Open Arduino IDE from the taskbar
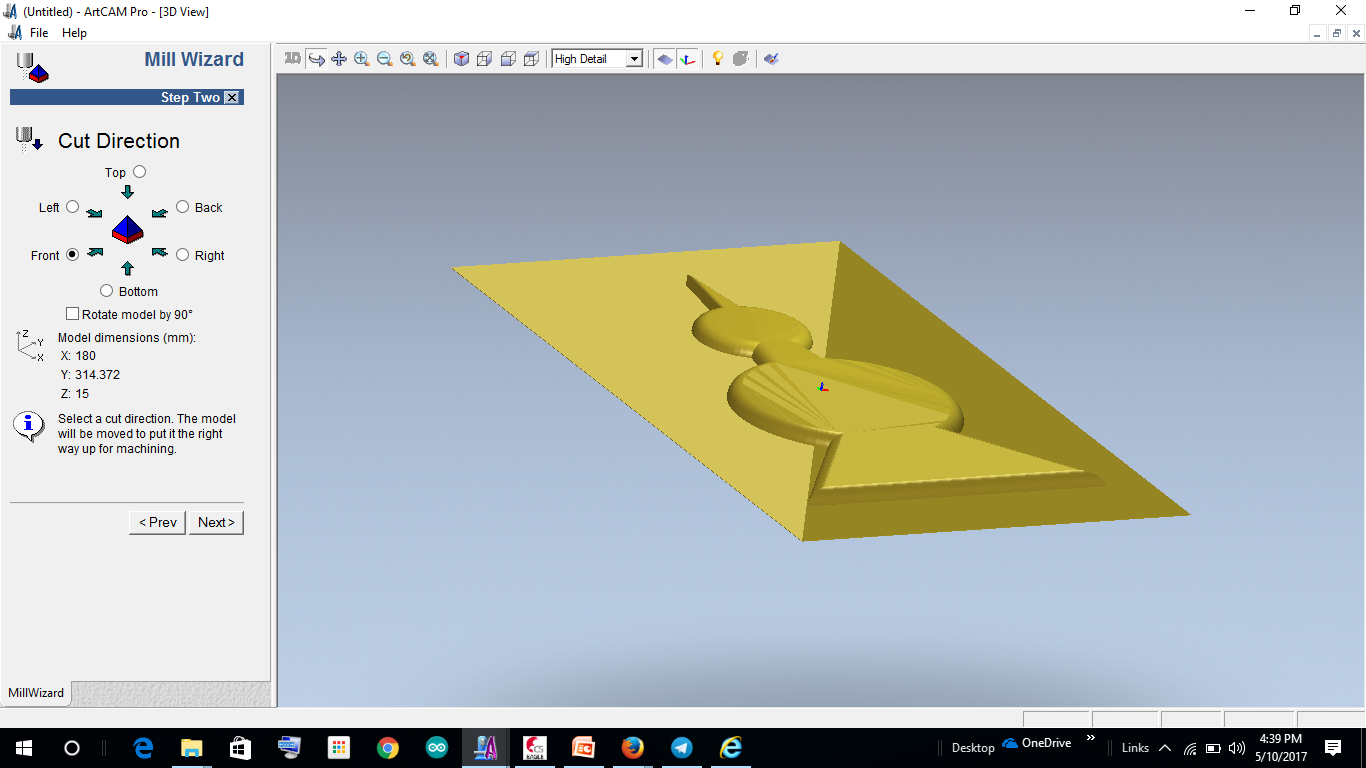Viewport: 1366px width, 768px height. coord(437,748)
